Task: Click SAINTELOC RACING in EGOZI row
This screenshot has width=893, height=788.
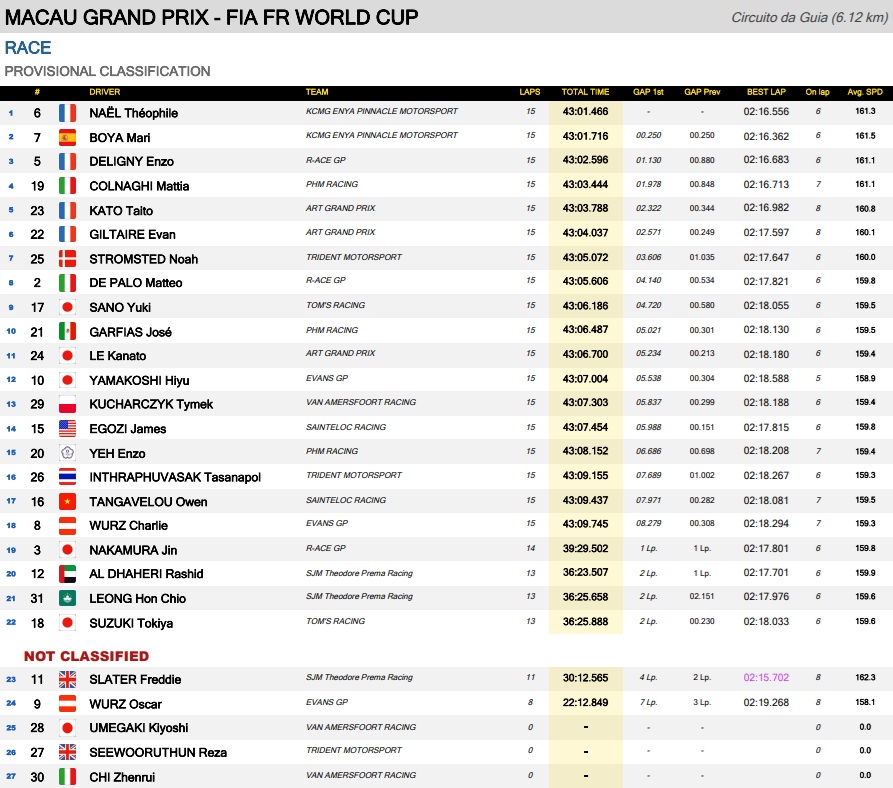Action: pyautogui.click(x=346, y=427)
